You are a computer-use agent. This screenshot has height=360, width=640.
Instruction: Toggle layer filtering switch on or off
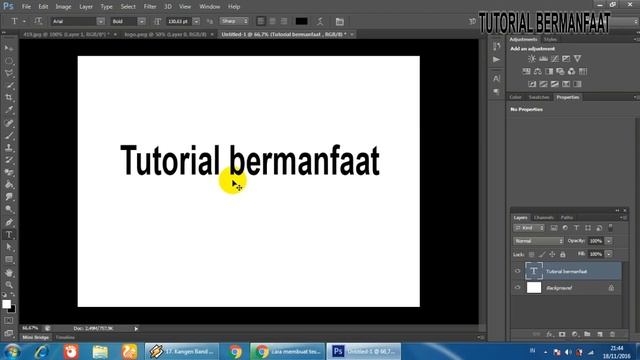(611, 228)
